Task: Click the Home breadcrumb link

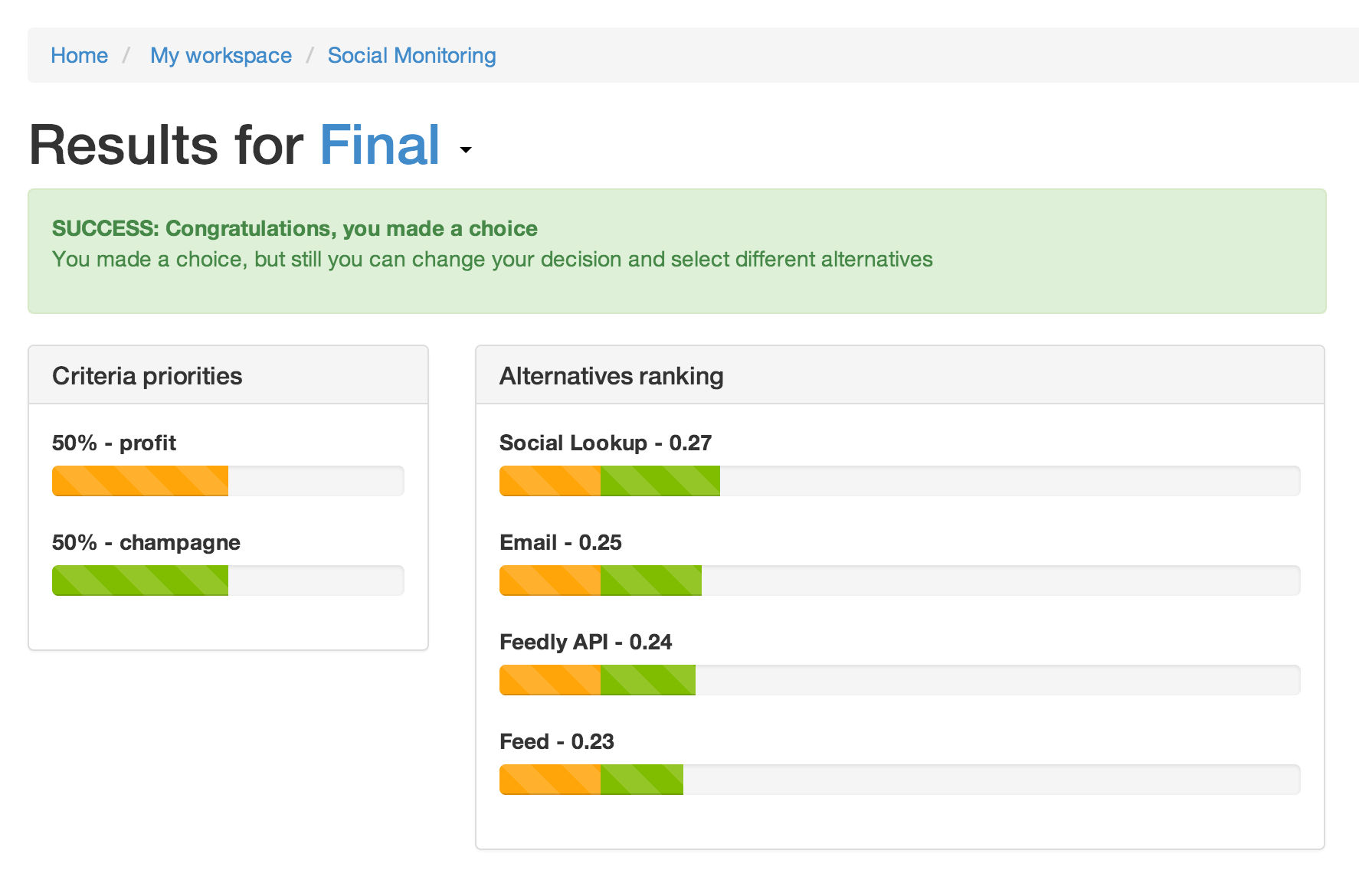Action: point(79,56)
